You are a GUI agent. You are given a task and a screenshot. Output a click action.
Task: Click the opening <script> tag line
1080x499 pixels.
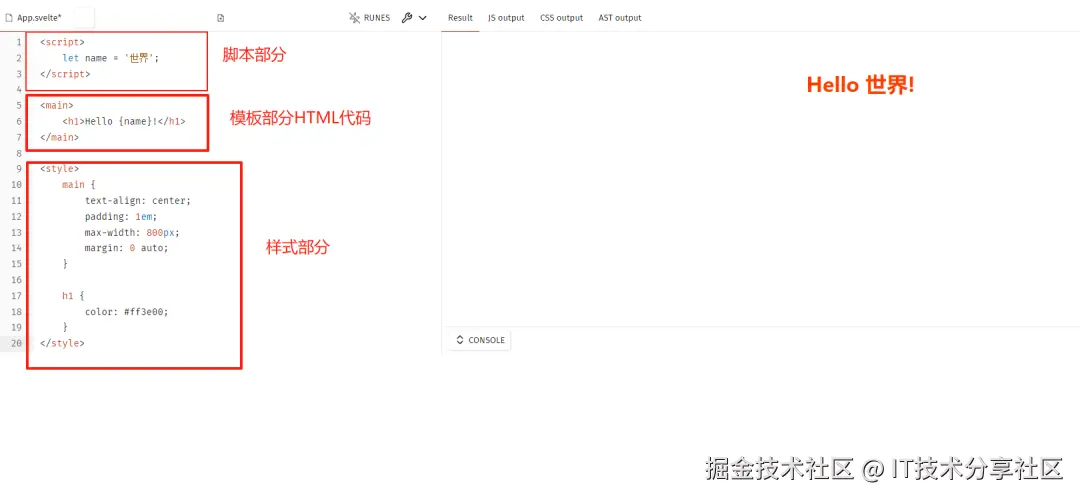coord(63,42)
